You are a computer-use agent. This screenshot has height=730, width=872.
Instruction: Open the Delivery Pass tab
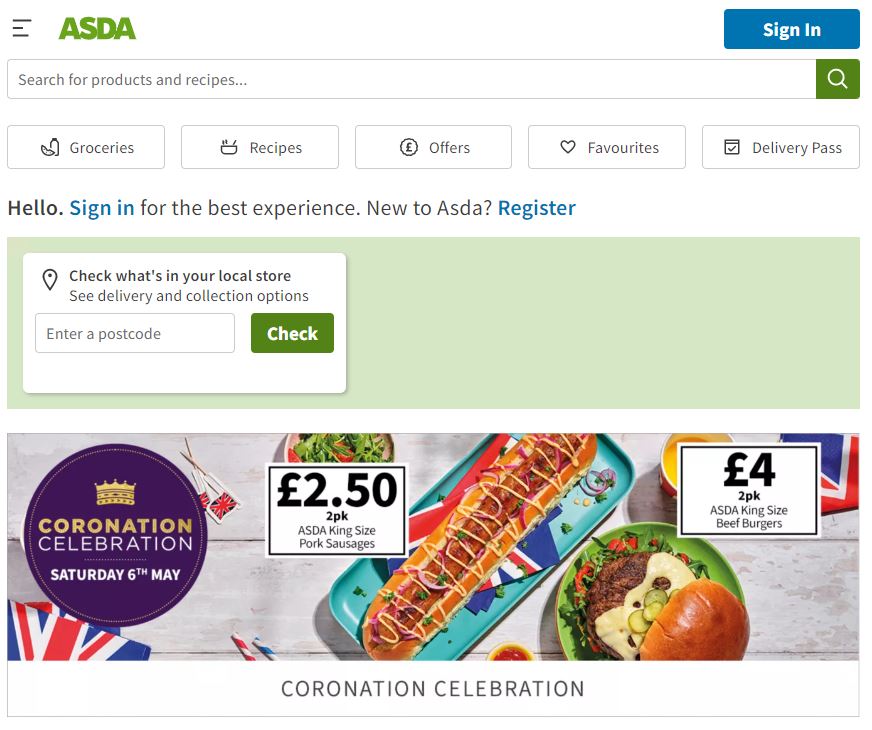[x=781, y=147]
